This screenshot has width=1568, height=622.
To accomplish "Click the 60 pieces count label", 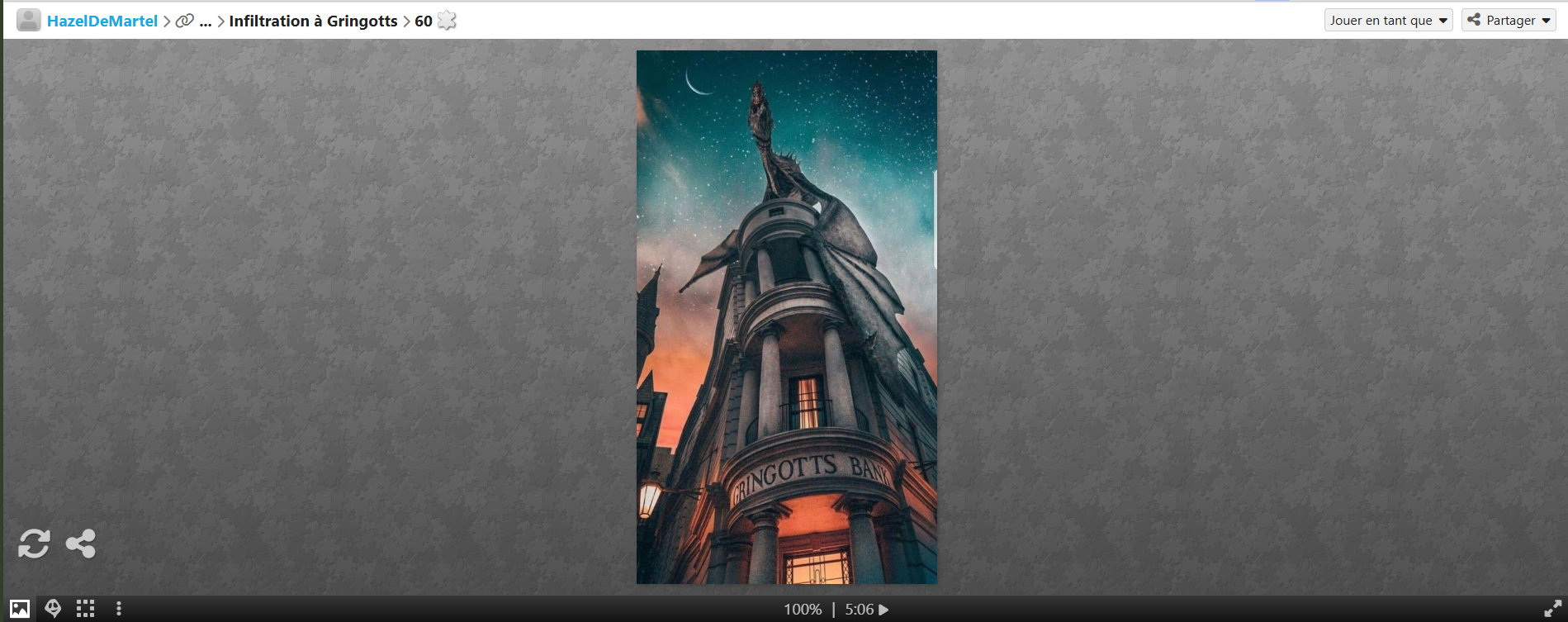I will click(423, 21).
